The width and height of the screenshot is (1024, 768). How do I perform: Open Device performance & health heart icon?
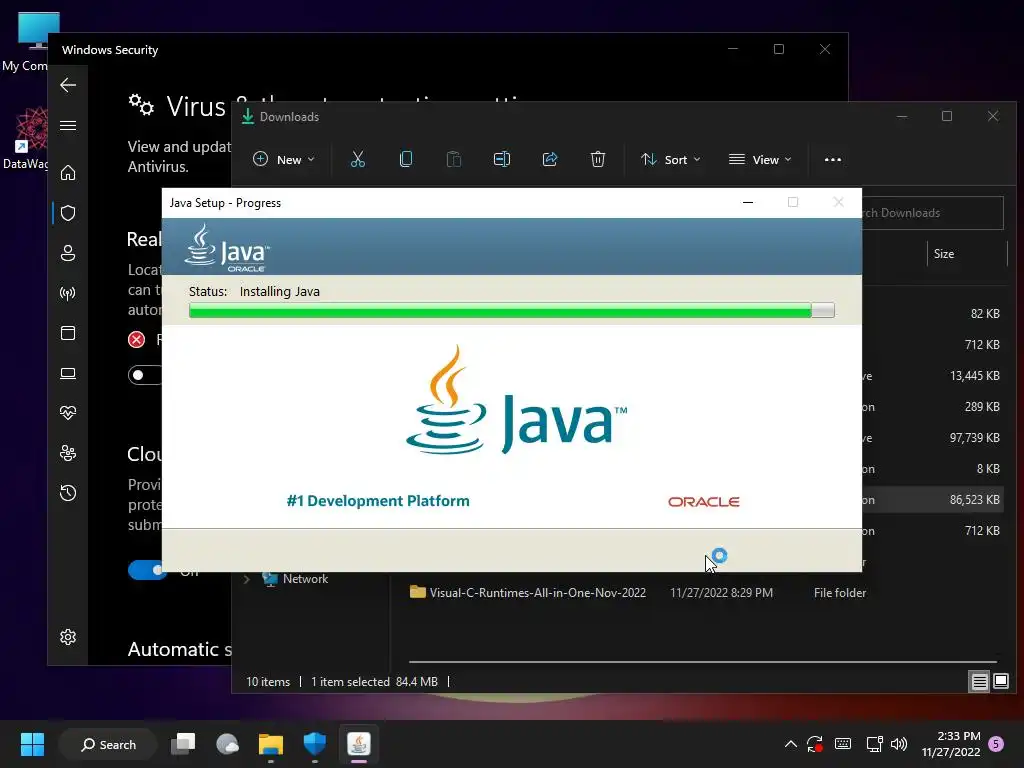[x=68, y=413]
